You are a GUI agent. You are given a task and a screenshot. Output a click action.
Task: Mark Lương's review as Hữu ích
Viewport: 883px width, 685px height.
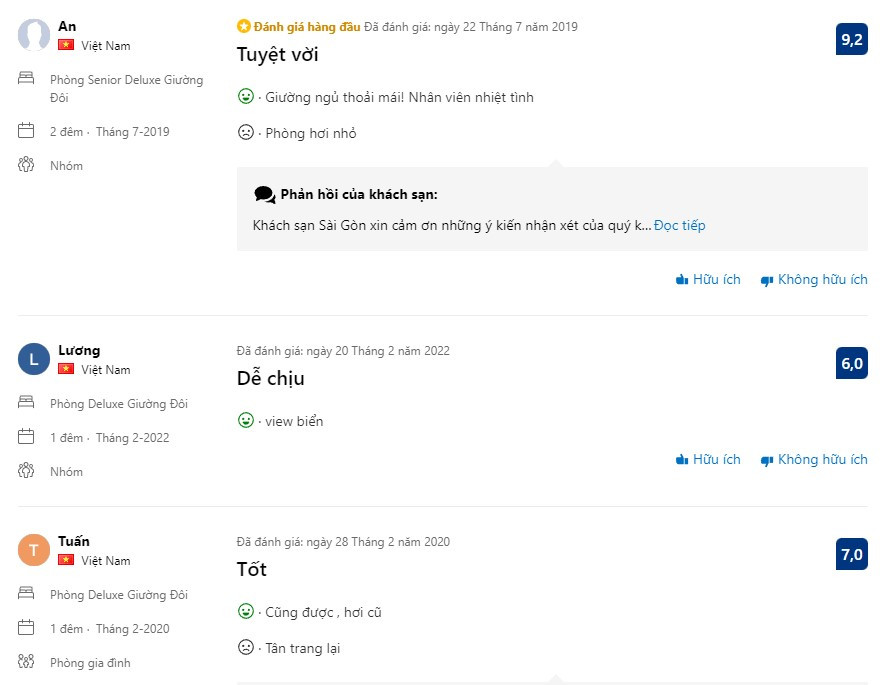click(x=708, y=460)
